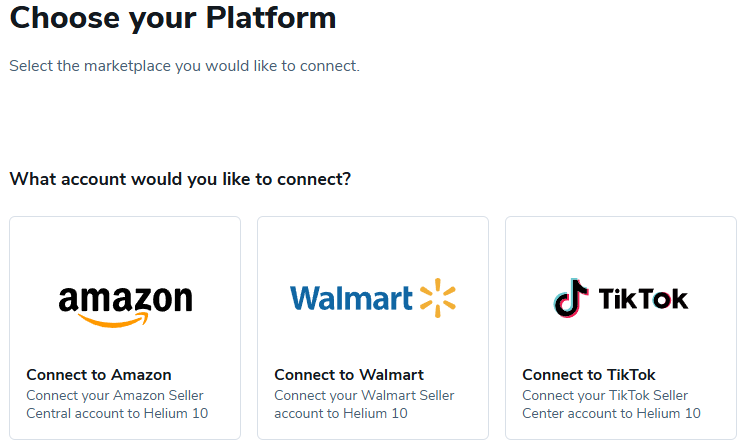Screen dimensions: 744x448
Task: Select the Connect to Walmart title
Action: point(349,375)
